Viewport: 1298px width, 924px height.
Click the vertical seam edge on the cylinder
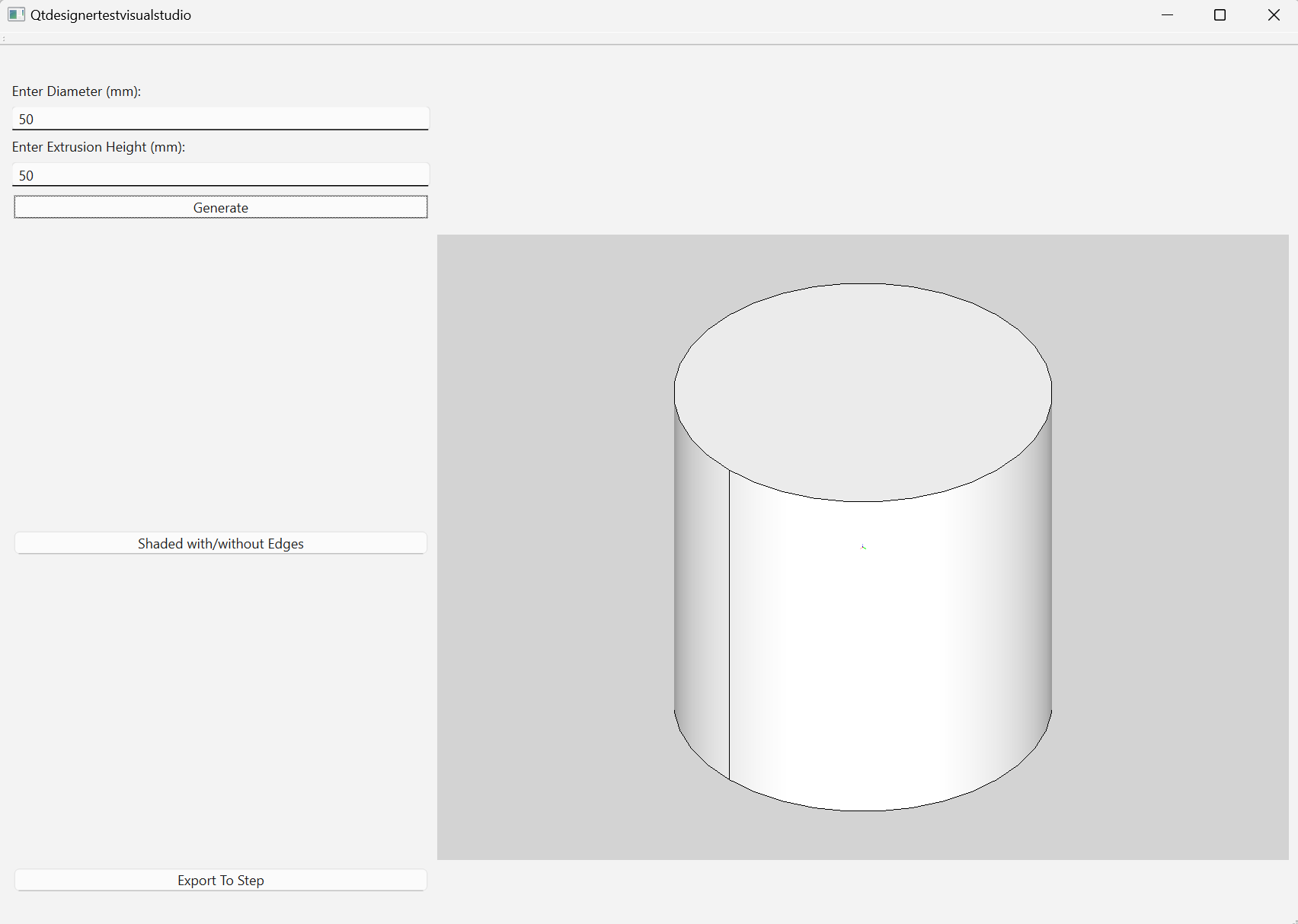(729, 625)
